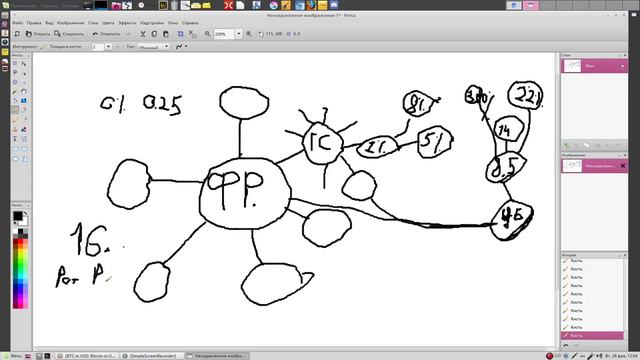Select the Recolor tool
Image resolution: width=640 pixels, height=360 pixels.
click(x=24, y=129)
